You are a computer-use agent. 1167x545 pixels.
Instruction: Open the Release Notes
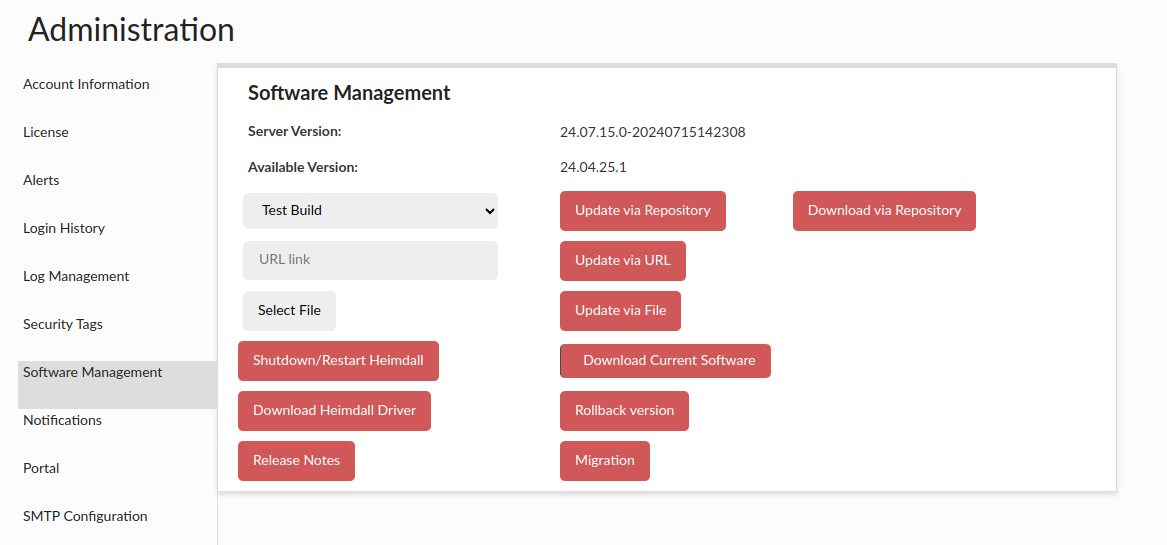(x=296, y=461)
